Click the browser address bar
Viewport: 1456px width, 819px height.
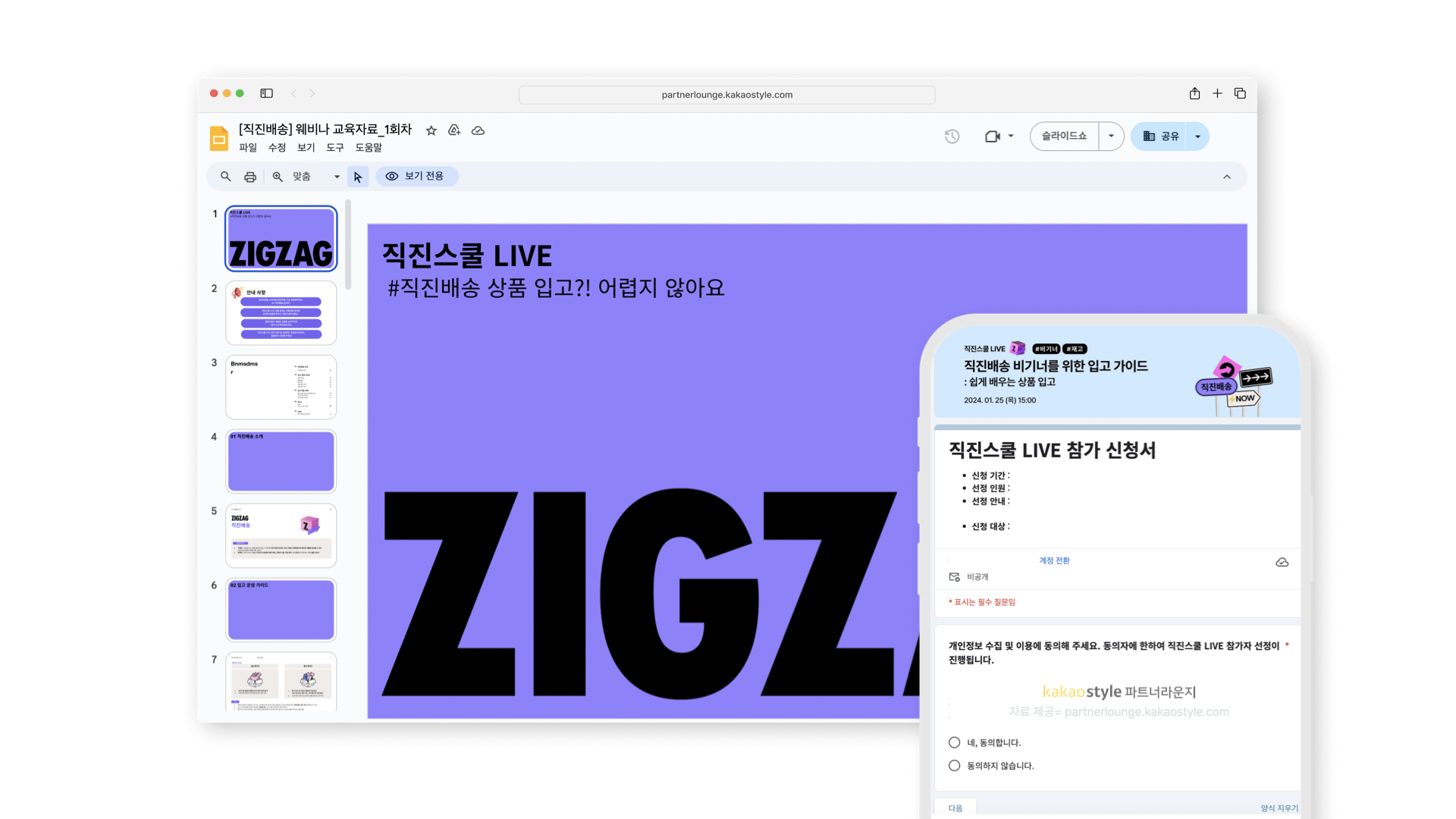tap(726, 95)
